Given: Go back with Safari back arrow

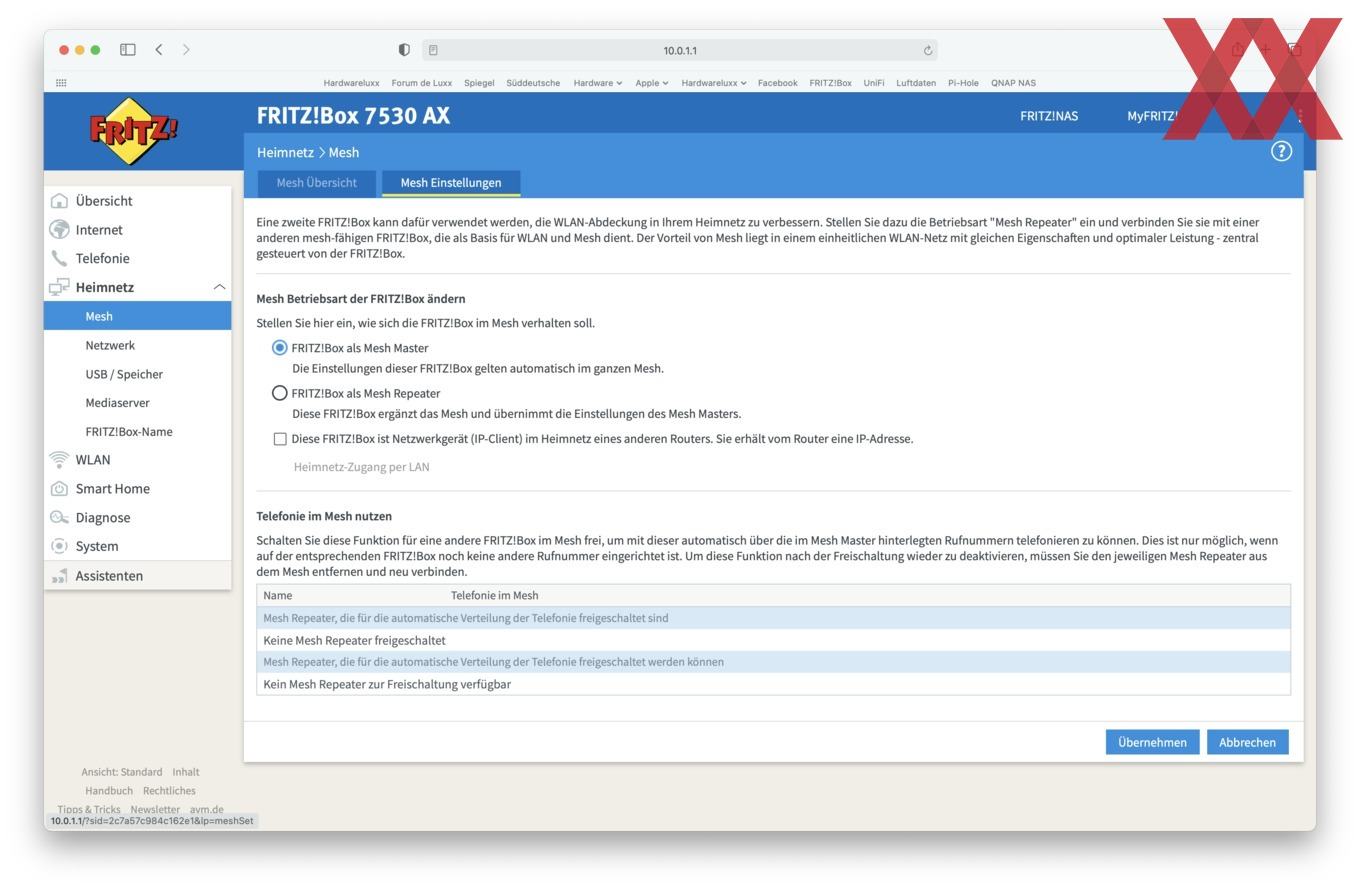Looking at the screenshot, I should (158, 50).
